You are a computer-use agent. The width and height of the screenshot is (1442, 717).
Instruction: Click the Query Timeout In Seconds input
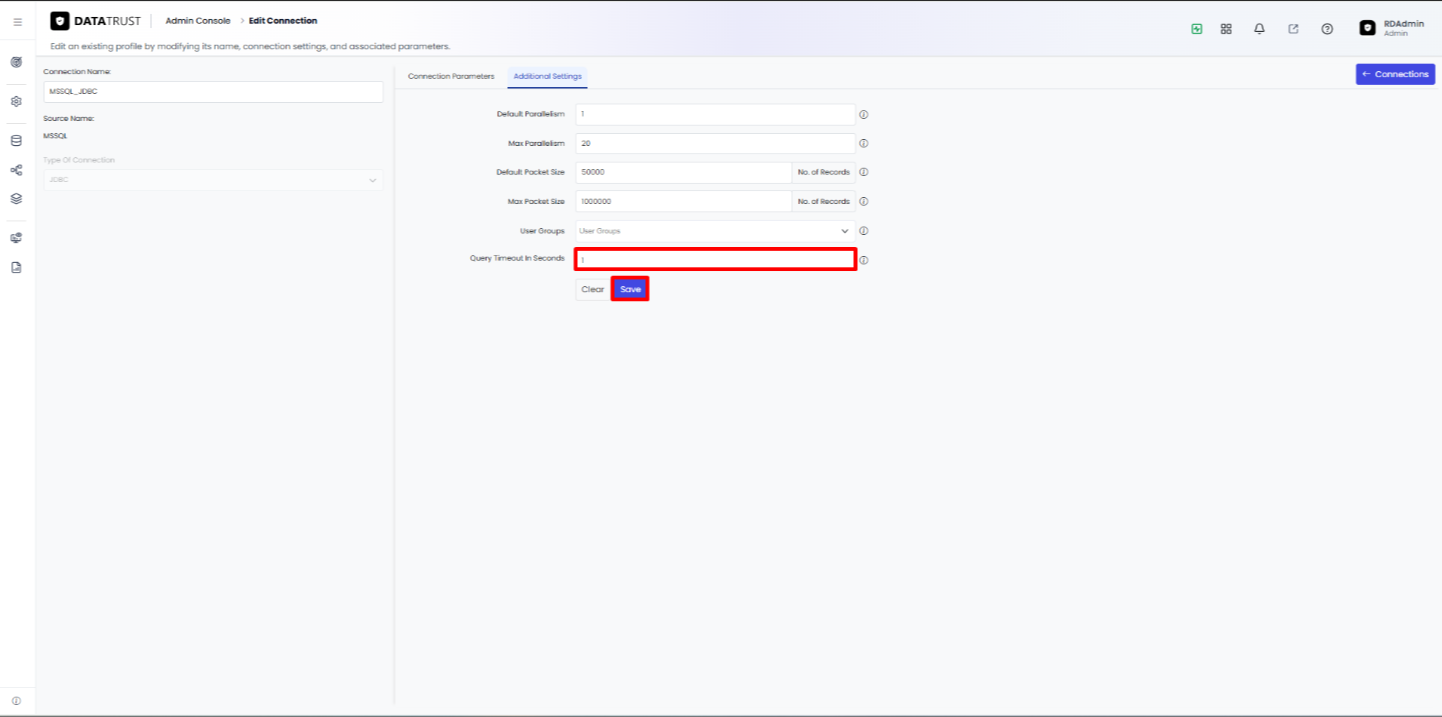tap(715, 260)
